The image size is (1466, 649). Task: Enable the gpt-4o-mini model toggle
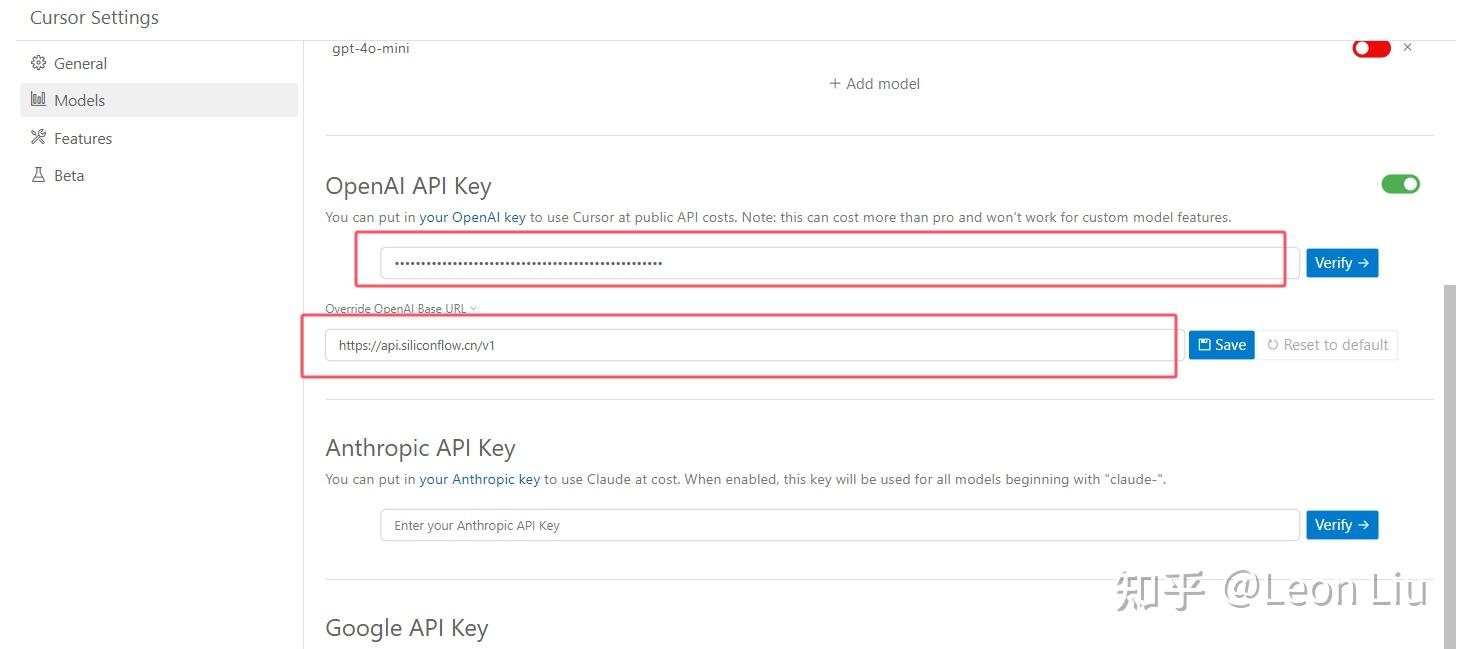coord(1370,48)
